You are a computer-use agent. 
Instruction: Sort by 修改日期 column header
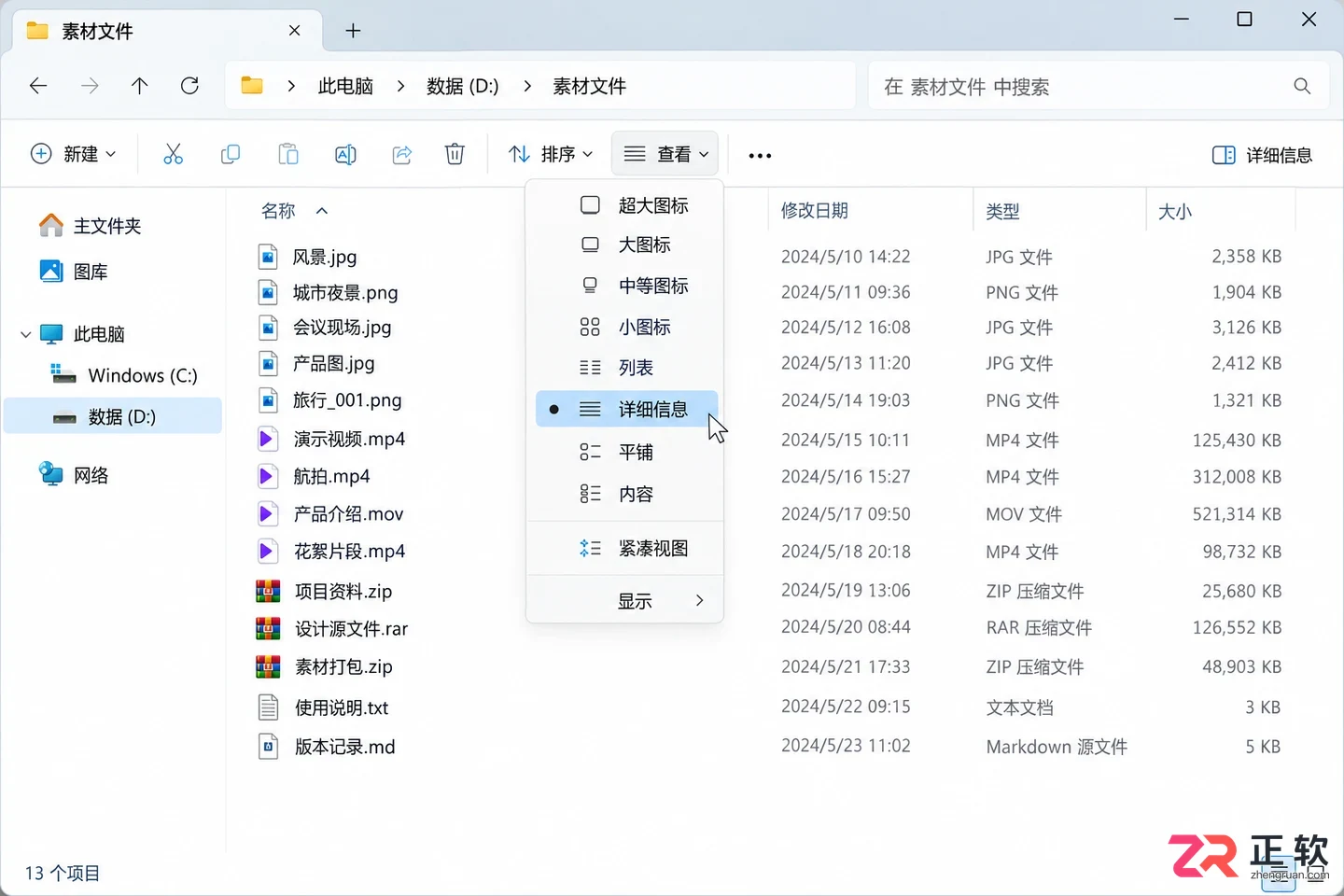point(814,211)
